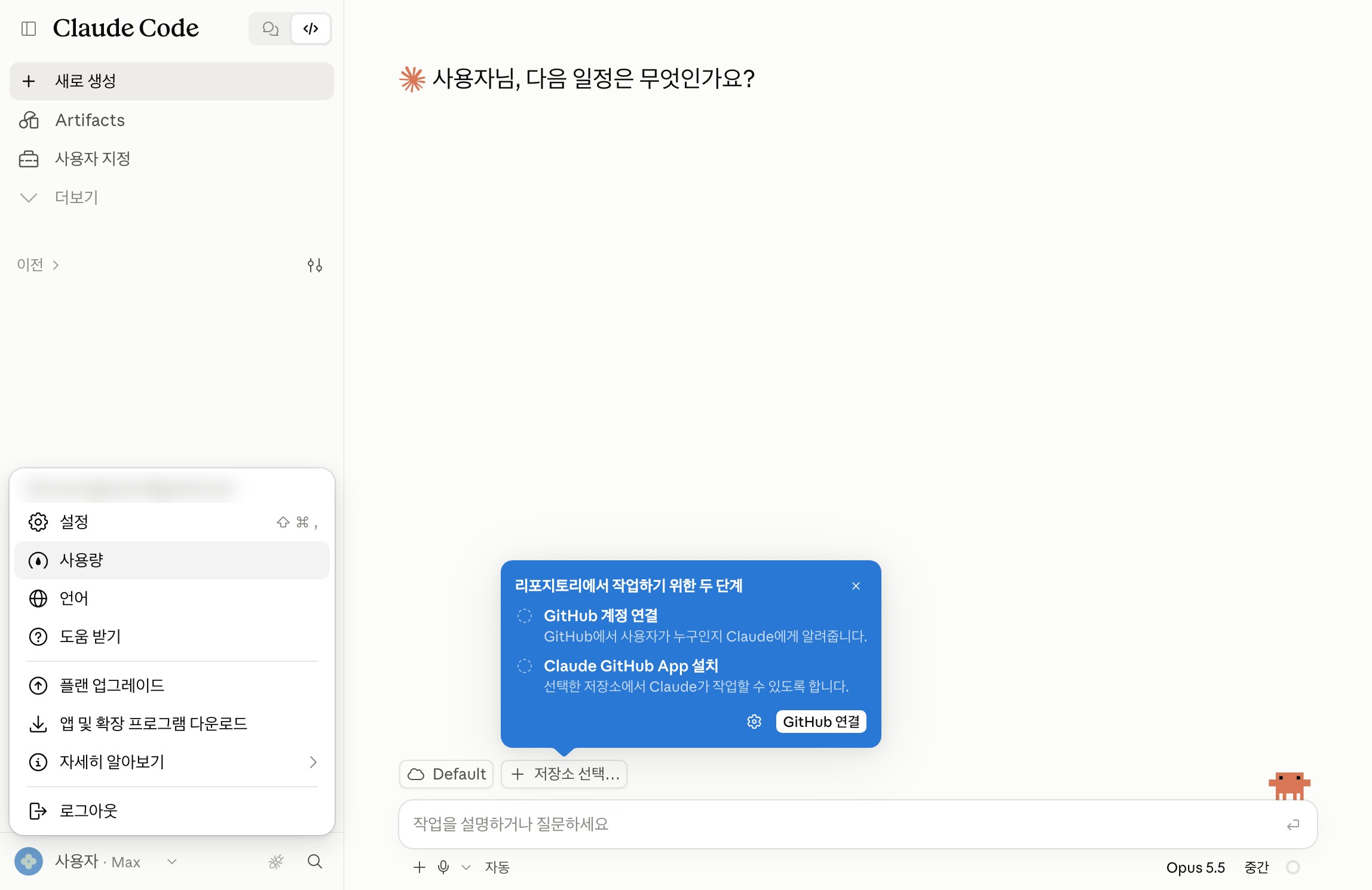Click the Claude GitHub App 설치 step
This screenshot has height=890, width=1372.
pyautogui.click(x=692, y=676)
